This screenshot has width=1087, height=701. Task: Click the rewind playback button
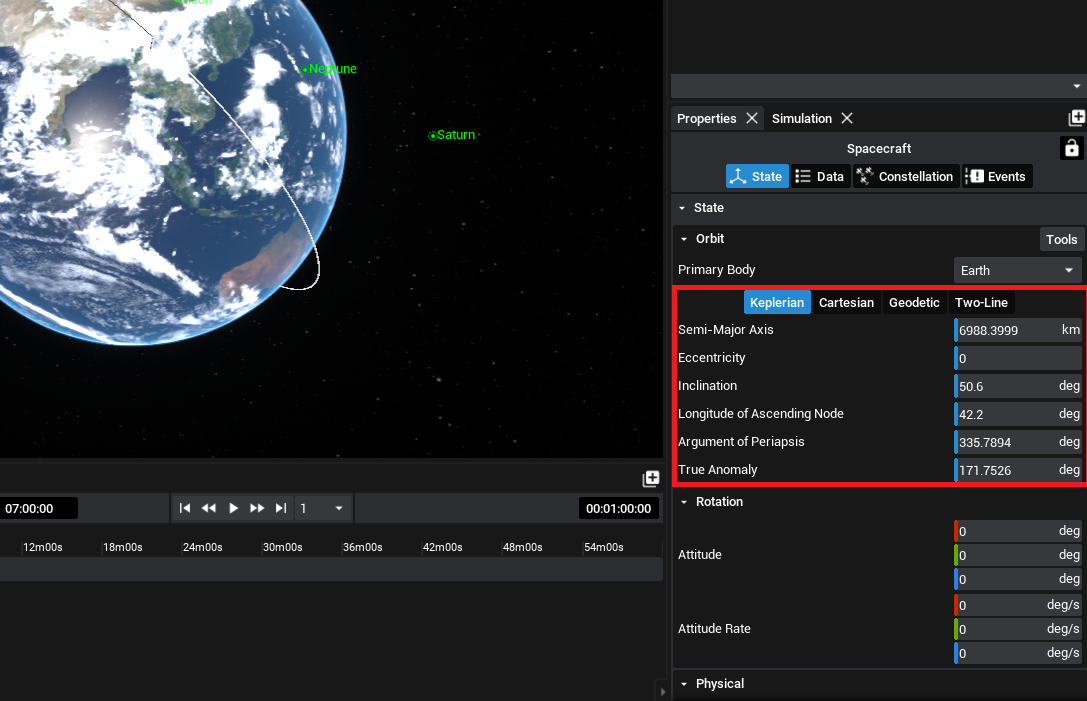[x=209, y=508]
